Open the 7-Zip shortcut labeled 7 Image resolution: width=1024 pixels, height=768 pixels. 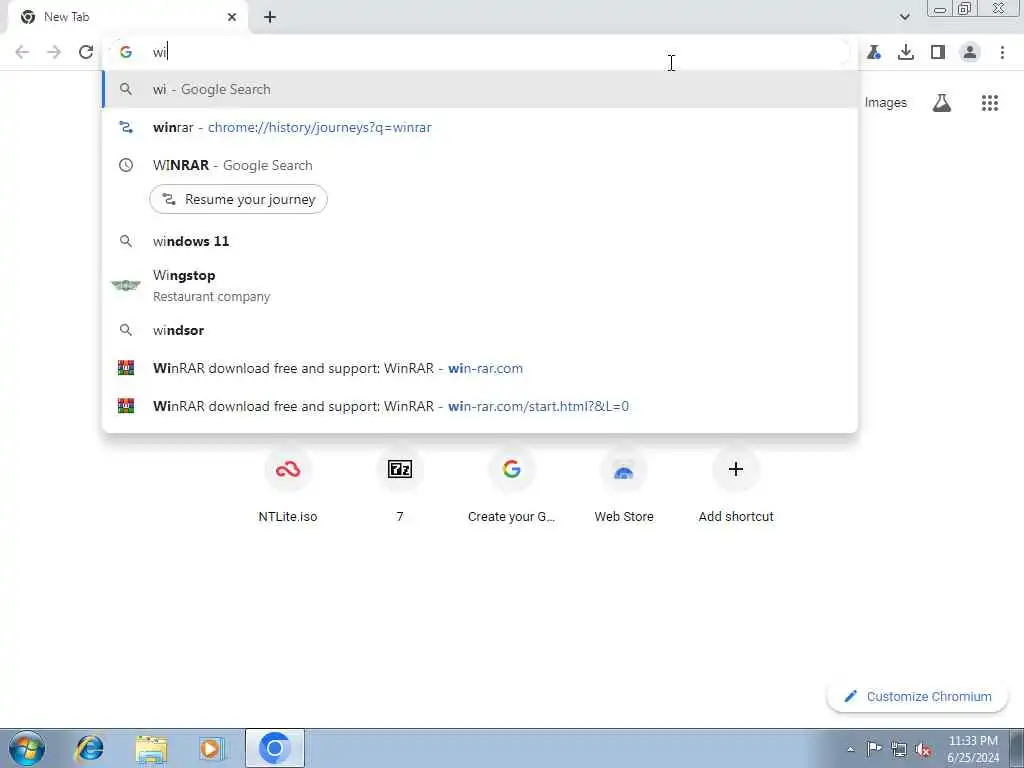400,485
